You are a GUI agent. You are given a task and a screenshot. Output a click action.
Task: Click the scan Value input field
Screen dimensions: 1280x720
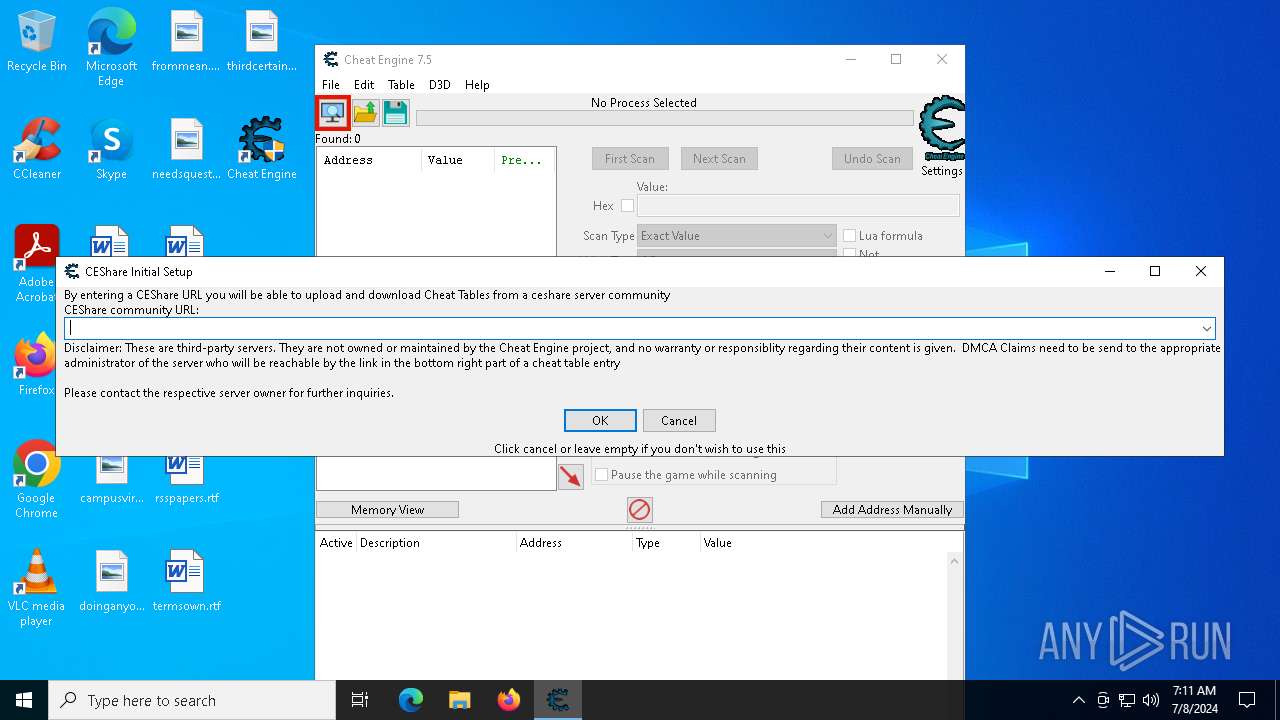tap(798, 206)
